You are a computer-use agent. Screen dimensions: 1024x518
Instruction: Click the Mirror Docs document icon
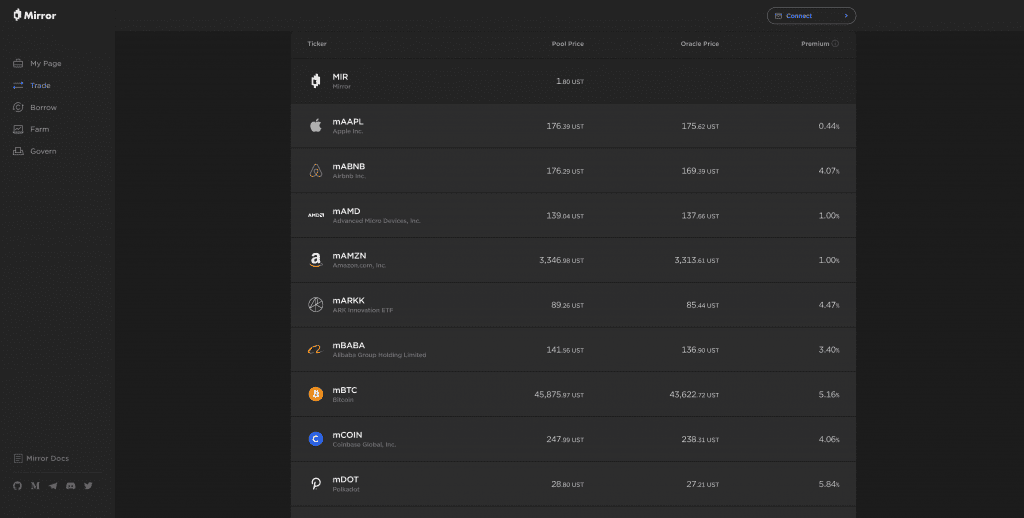click(x=18, y=459)
